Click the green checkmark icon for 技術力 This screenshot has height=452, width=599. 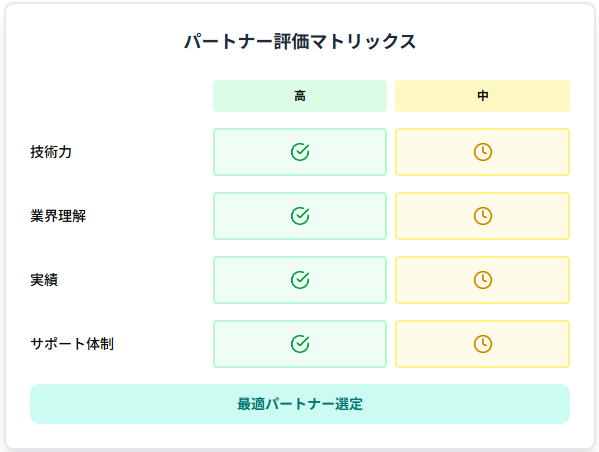pyautogui.click(x=300, y=152)
